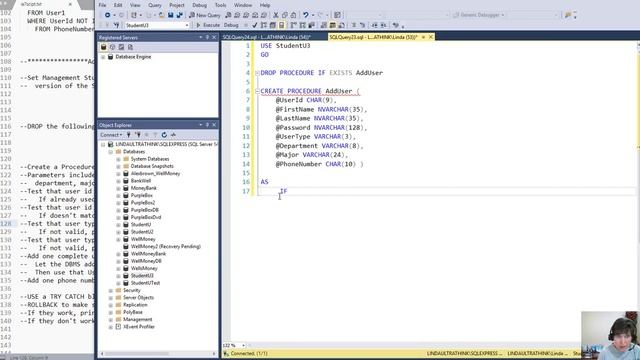Click first icon in Registered Servers toolbar
The height and width of the screenshot is (360, 640).
coord(103,47)
